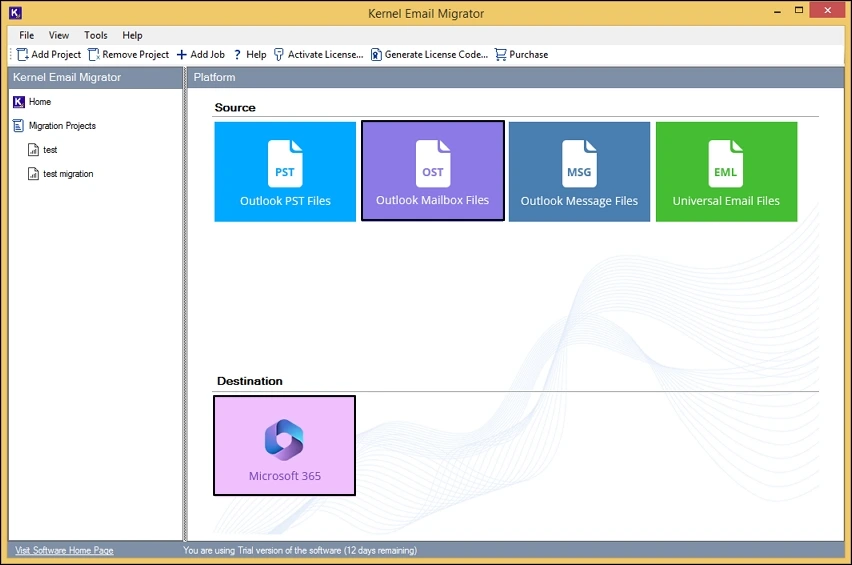
Task: Click the Purchase toolbar label
Action: click(528, 54)
